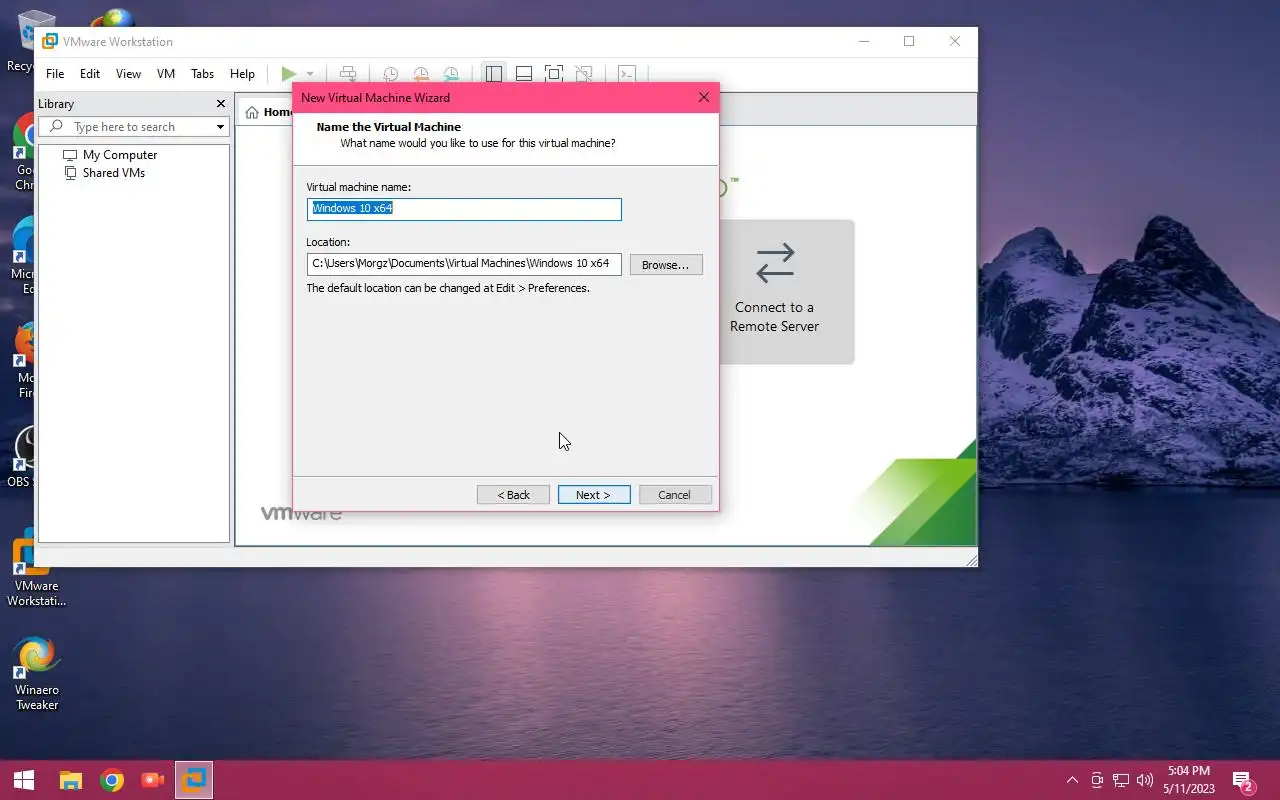Open the View menu
The width and height of the screenshot is (1280, 800).
click(x=128, y=74)
